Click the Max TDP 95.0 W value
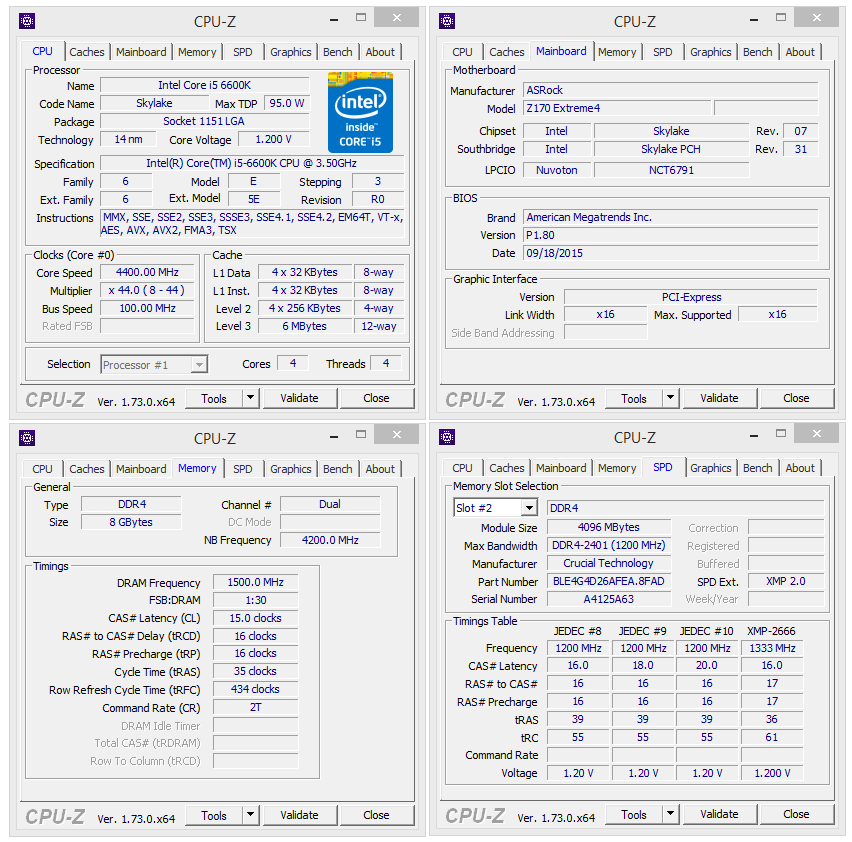 click(x=286, y=103)
